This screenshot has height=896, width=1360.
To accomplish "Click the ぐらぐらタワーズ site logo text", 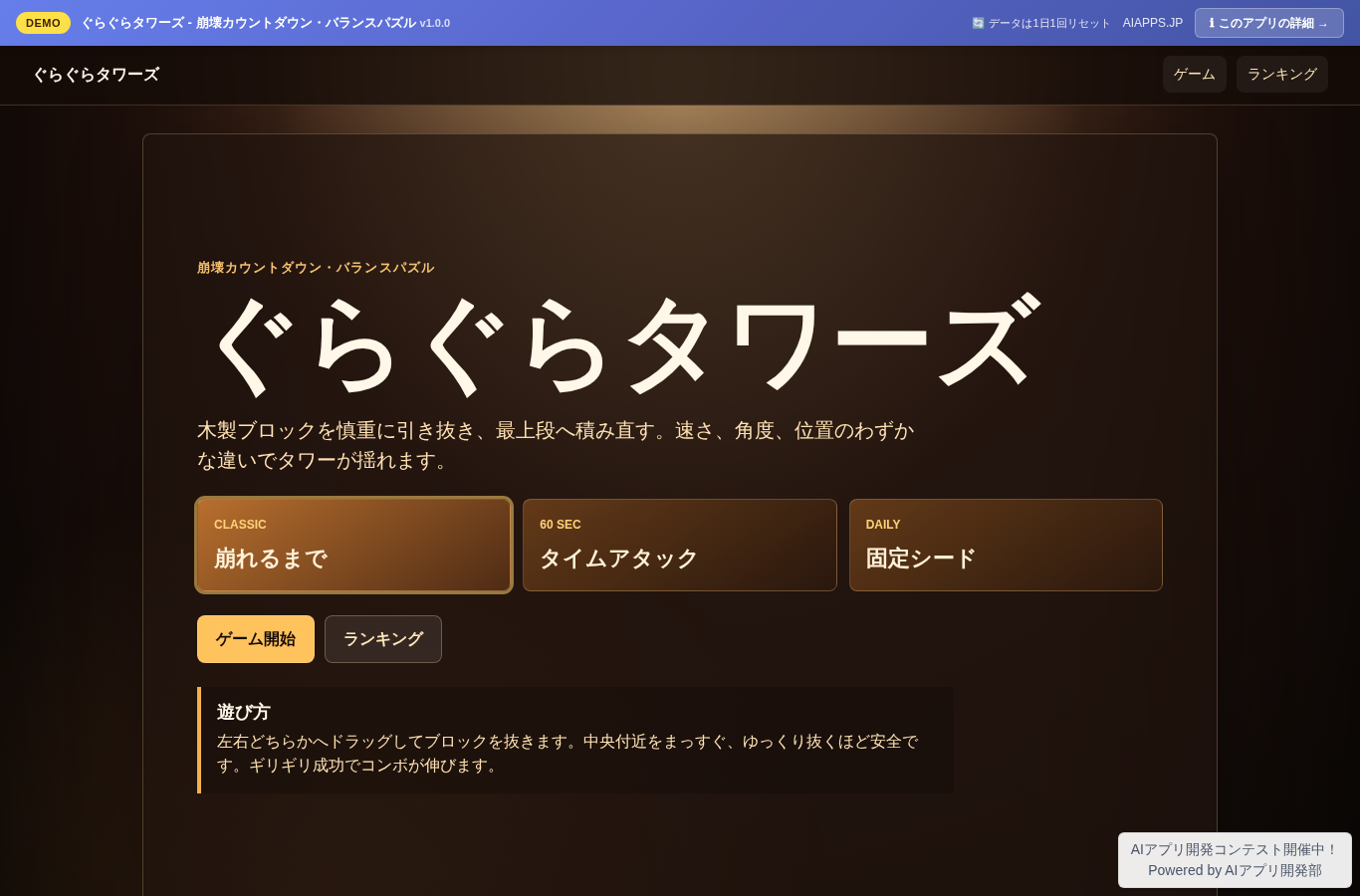I will tap(96, 75).
